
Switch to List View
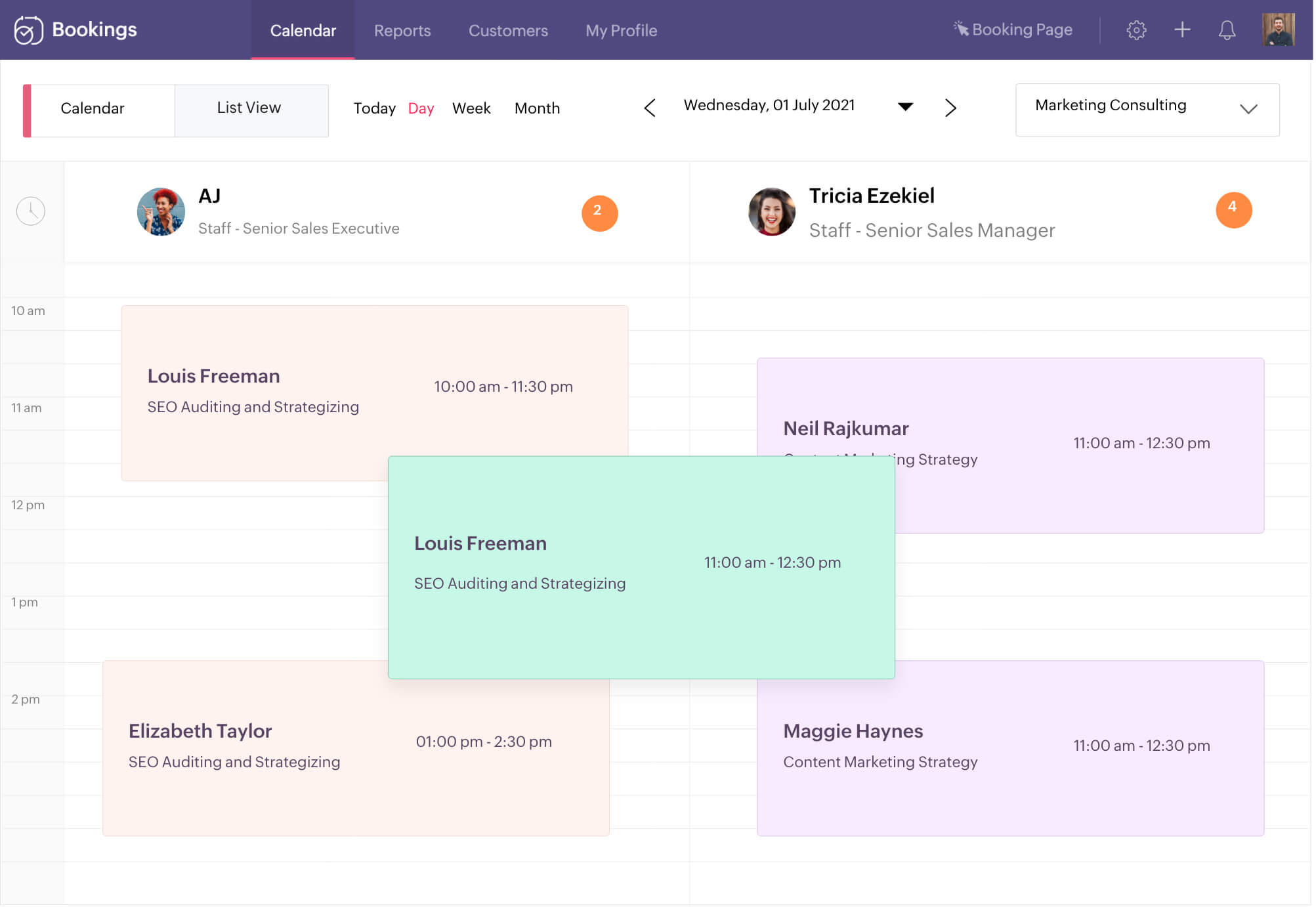tap(249, 108)
